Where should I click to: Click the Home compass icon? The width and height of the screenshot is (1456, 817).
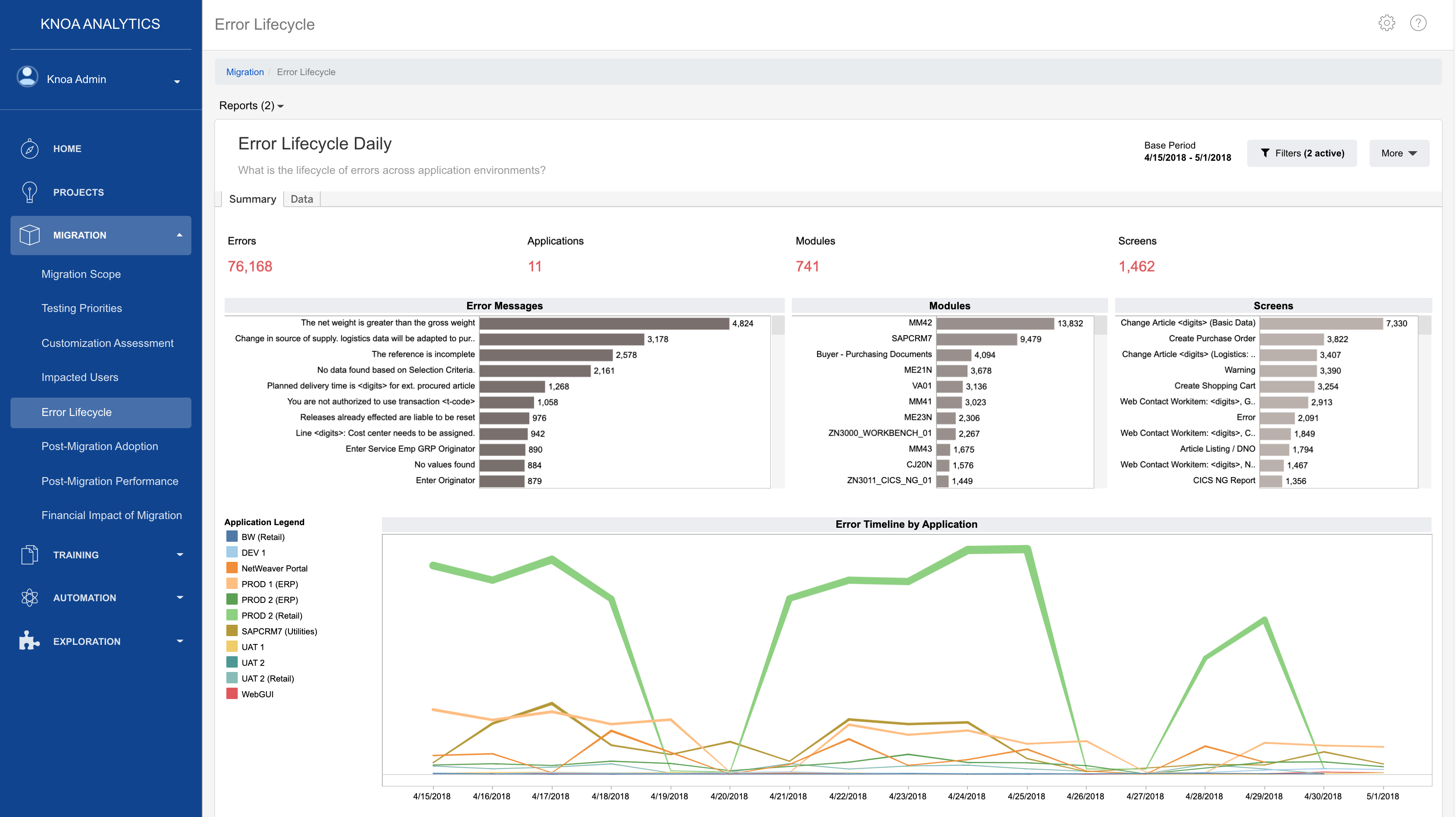[29, 149]
